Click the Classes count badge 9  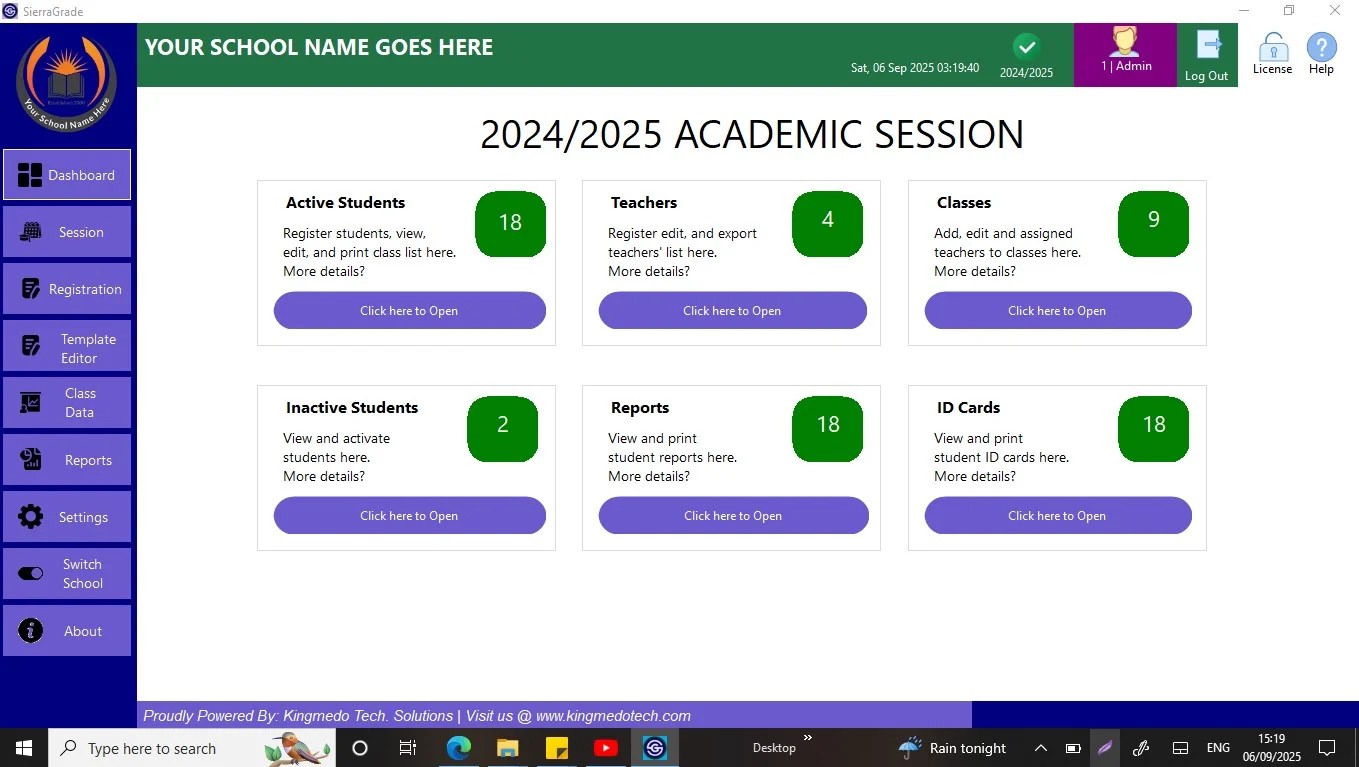tap(1153, 223)
